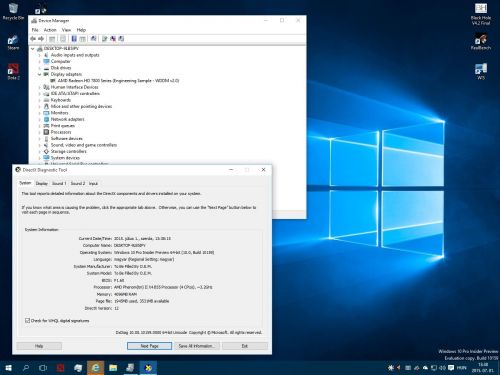This screenshot has width=500, height=375.
Task: Open File menu in Device Manager
Action: (35, 30)
